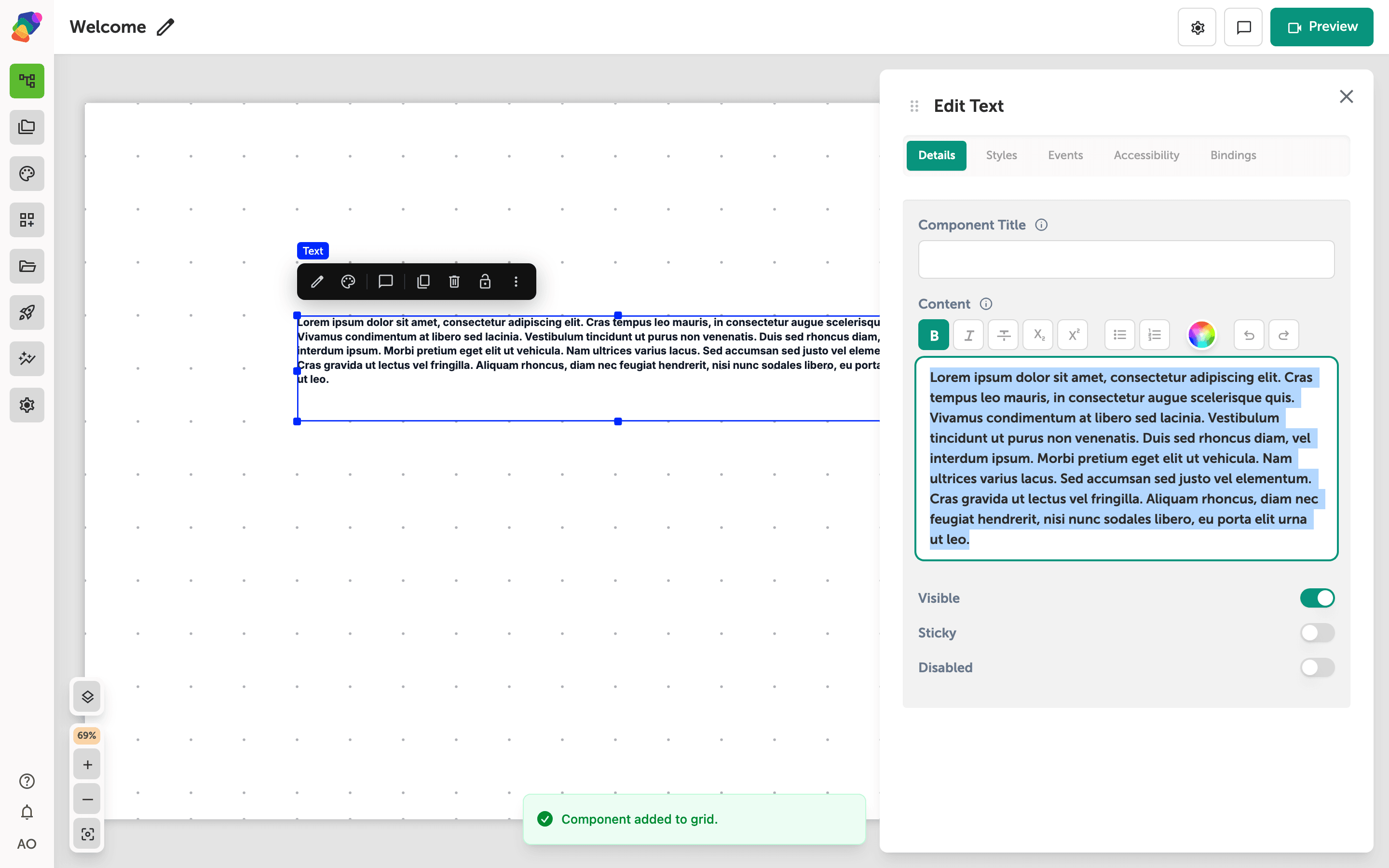Open the settings gear in left sidebar
The height and width of the screenshot is (868, 1389).
(x=27, y=405)
